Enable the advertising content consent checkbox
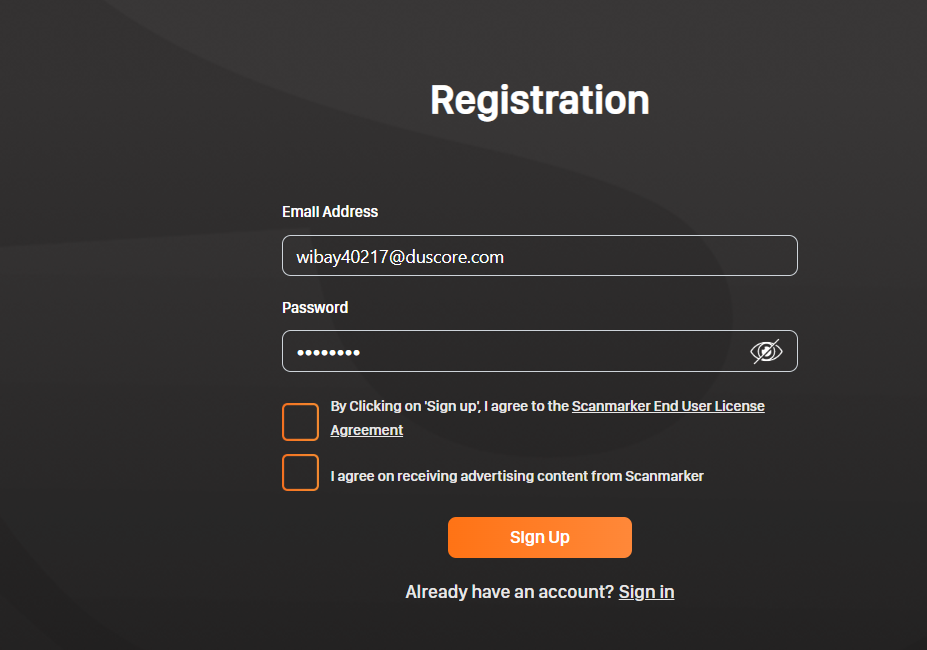This screenshot has height=650, width=927. [300, 473]
